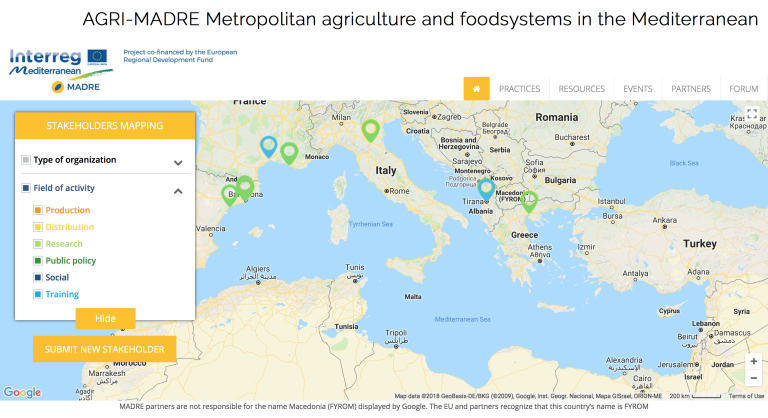Zoom in on the map
This screenshot has height=418, width=768.
(x=753, y=361)
